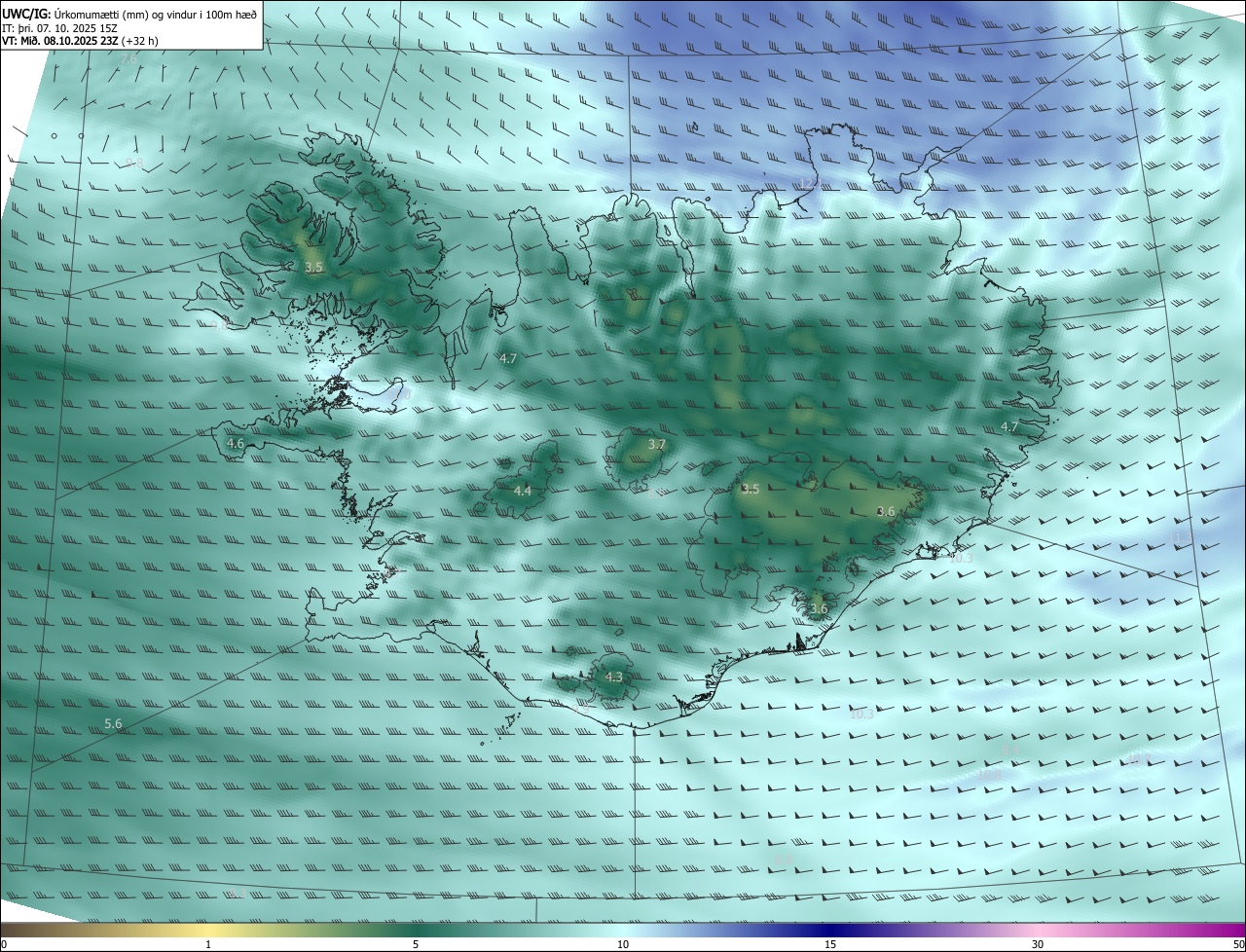The image size is (1246, 952).
Task: Select the IT þri. 07. 10. 2025 15Z line
Action: pyautogui.click(x=60, y=27)
